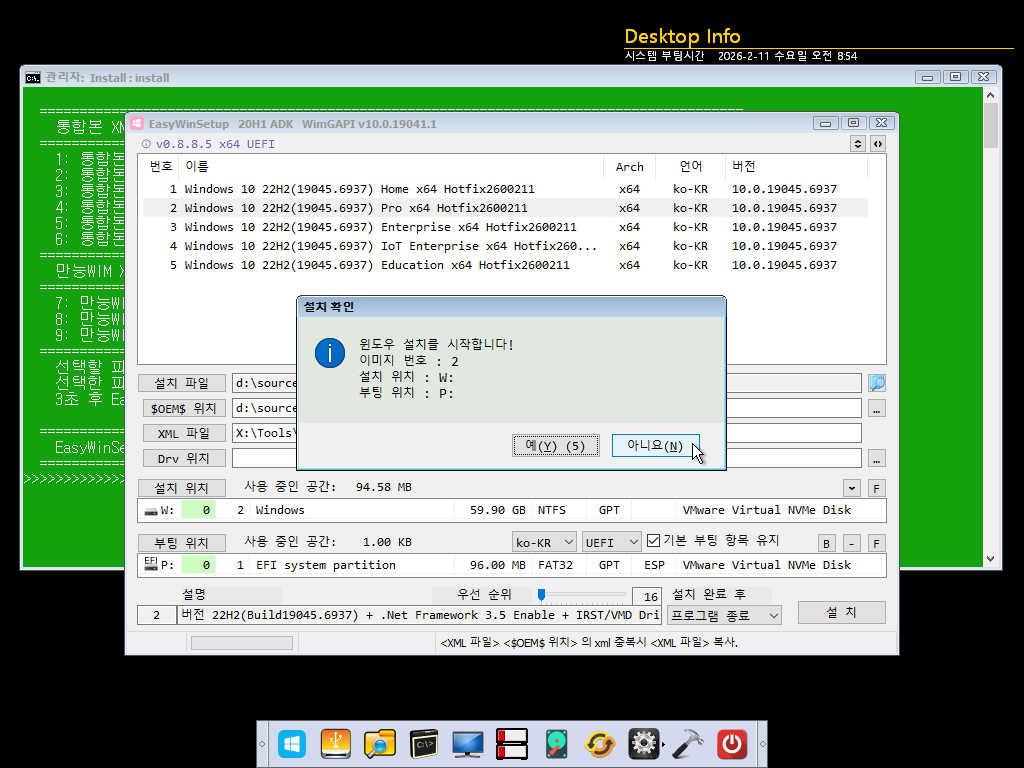The width and height of the screenshot is (1024, 768).
Task: Select Windows 10 Education x64 row
Action: pos(505,265)
